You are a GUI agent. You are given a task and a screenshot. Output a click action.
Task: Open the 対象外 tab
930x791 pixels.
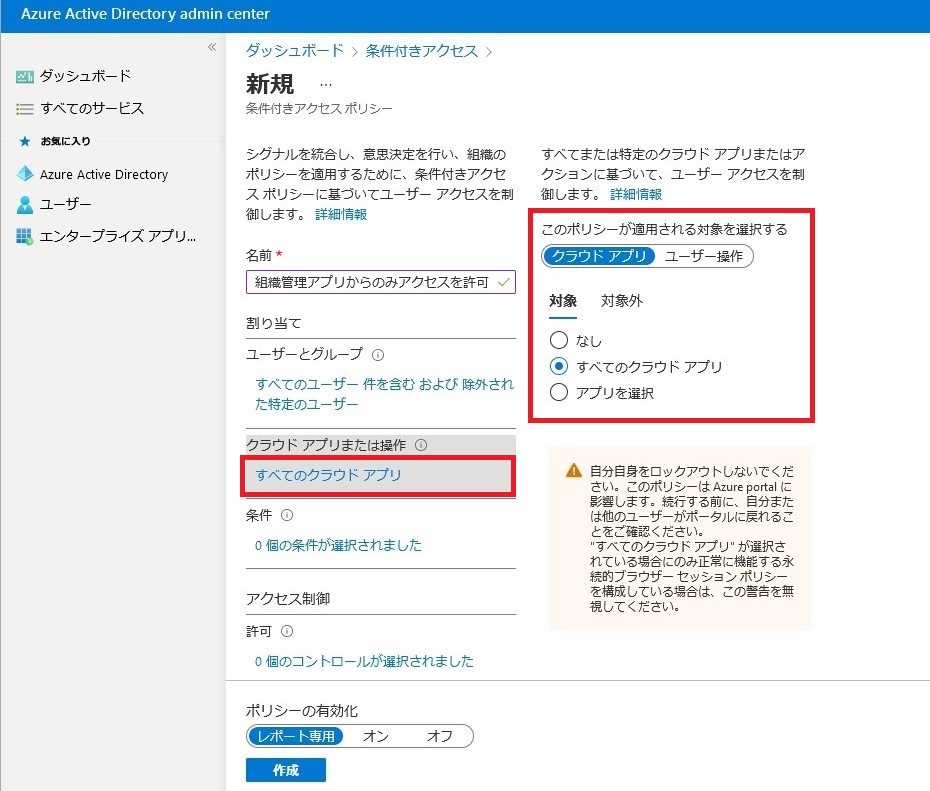[x=622, y=301]
